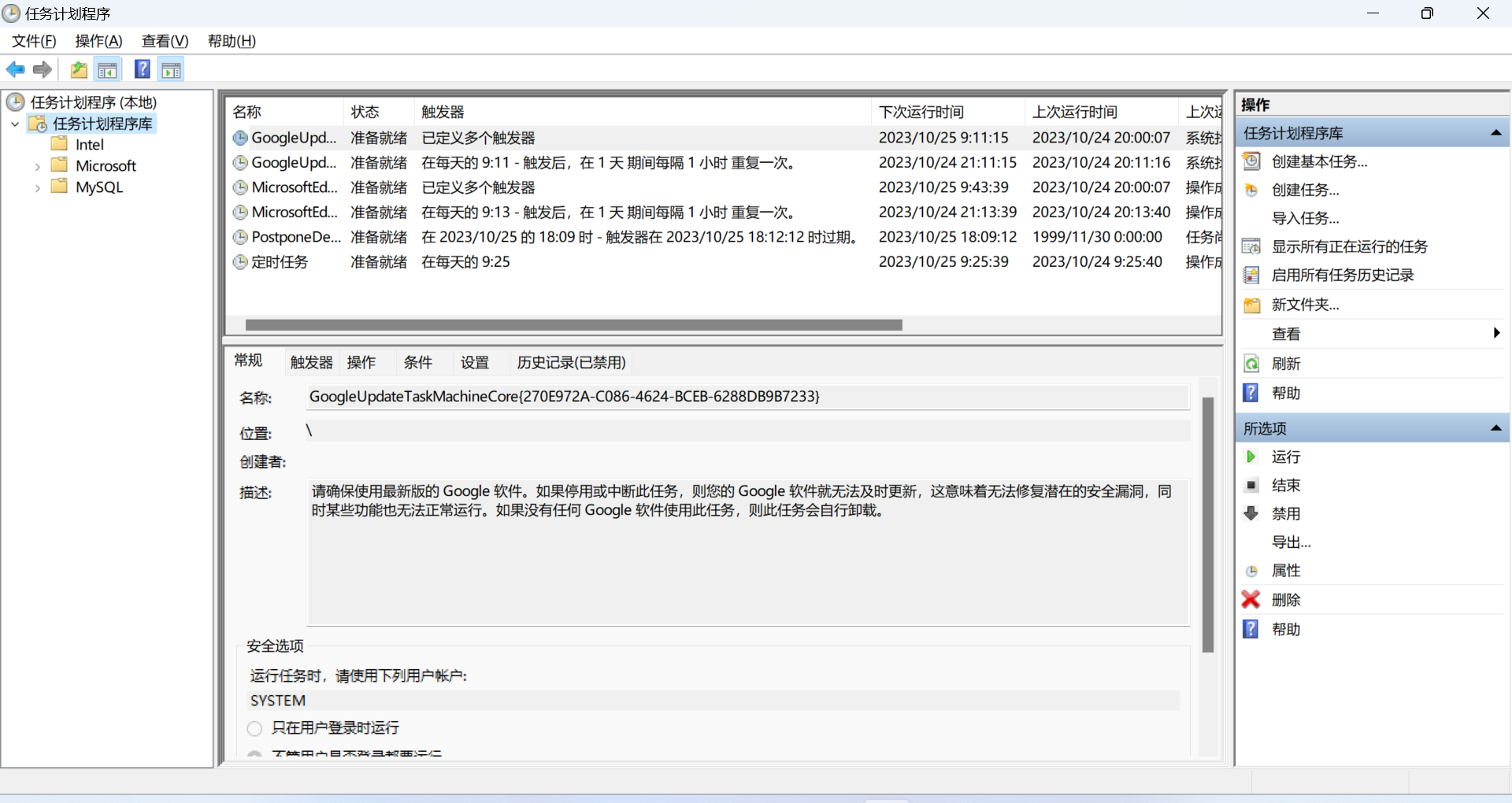Select the MicrosoftEd... row triggered at 9:13
1512x803 pixels.
tap(724, 213)
